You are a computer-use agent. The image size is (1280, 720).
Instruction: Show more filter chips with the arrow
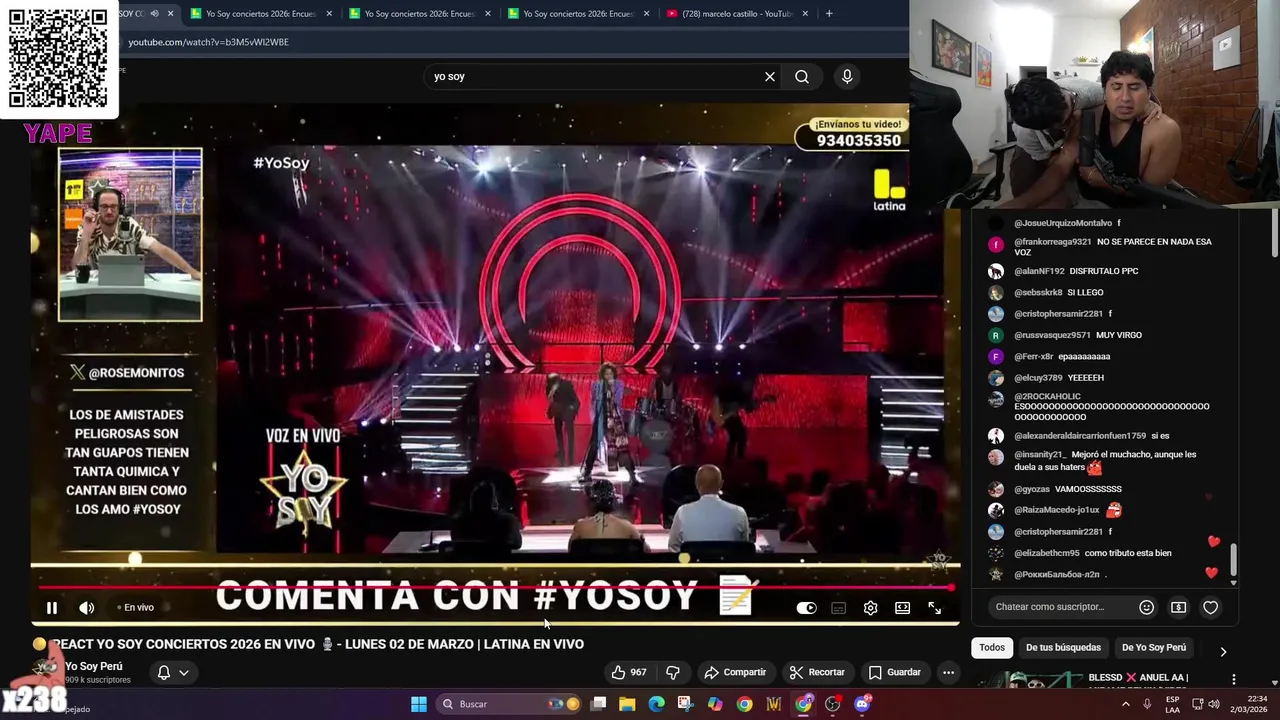pyautogui.click(x=1223, y=652)
